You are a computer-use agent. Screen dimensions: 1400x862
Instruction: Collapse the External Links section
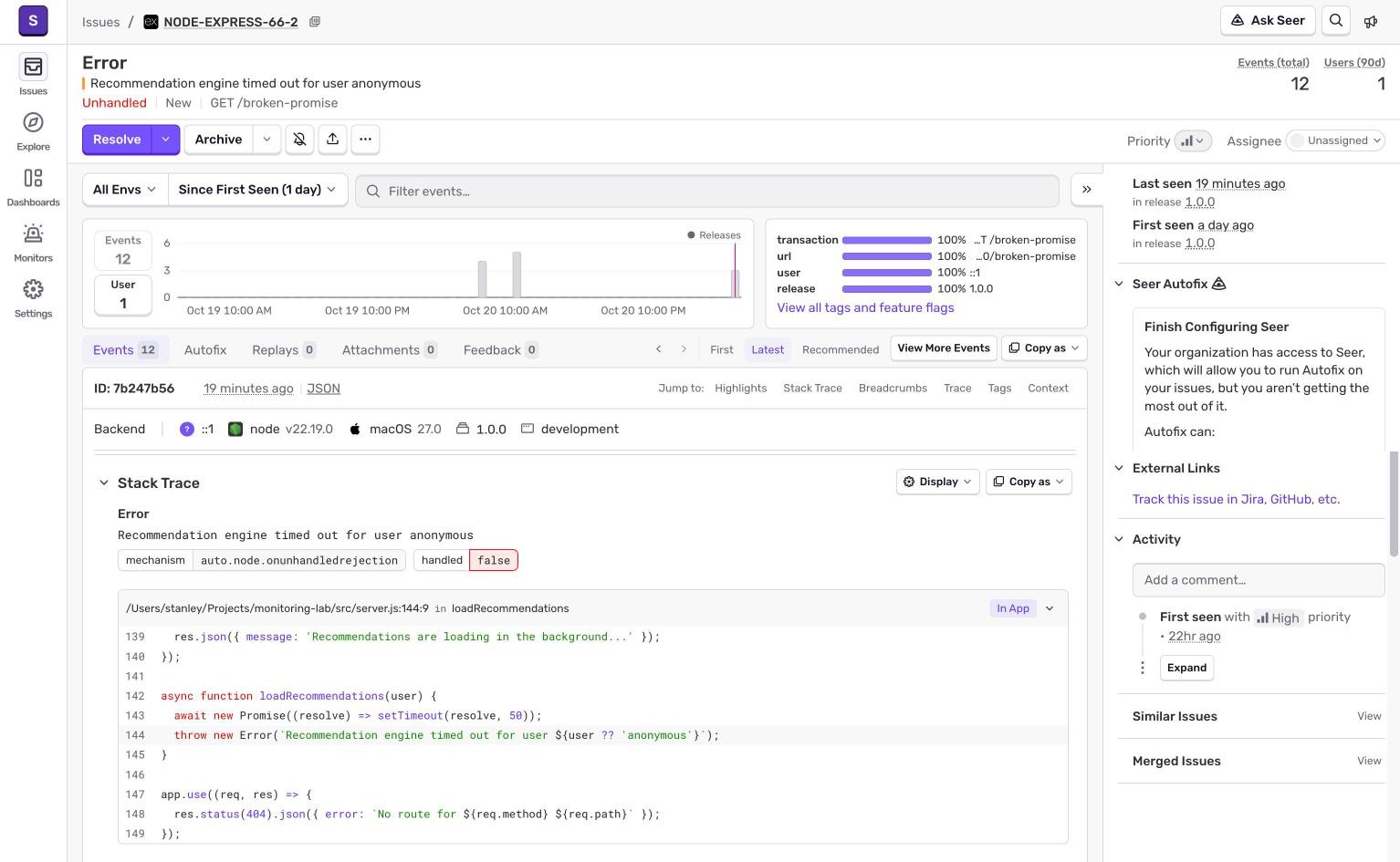tap(1119, 468)
